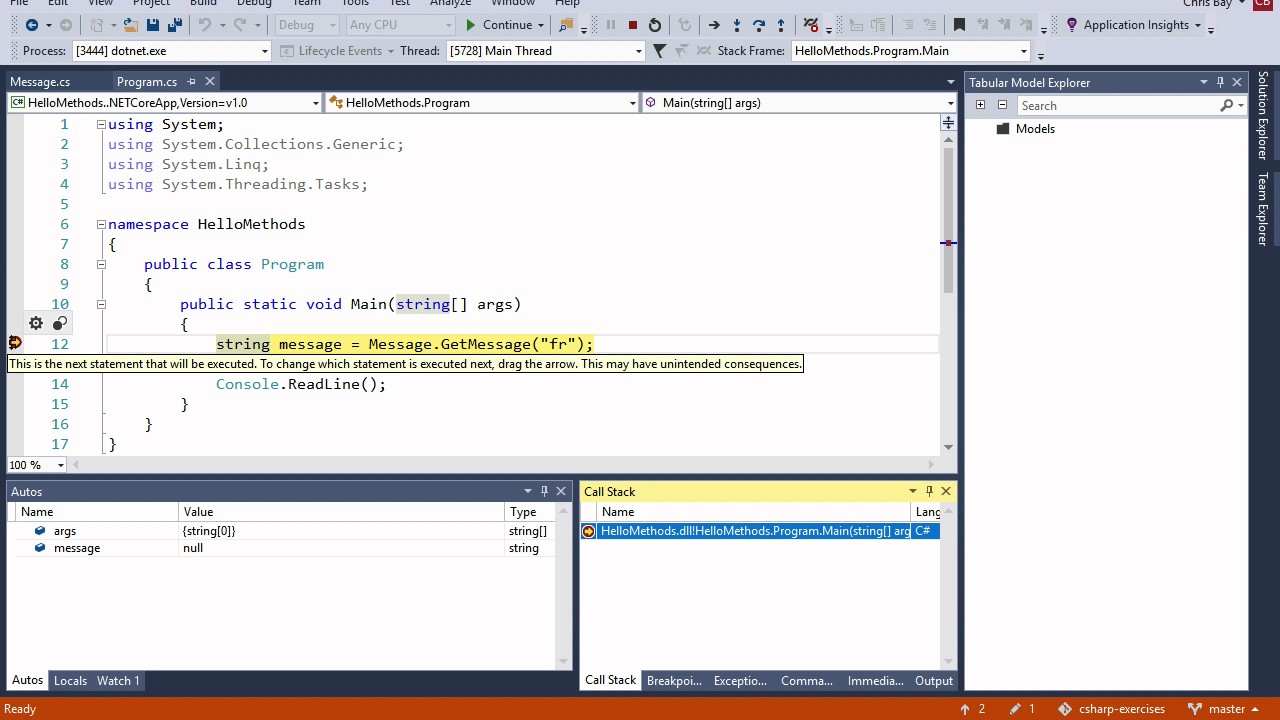
Task: Collapse the Main method region
Action: click(x=101, y=304)
